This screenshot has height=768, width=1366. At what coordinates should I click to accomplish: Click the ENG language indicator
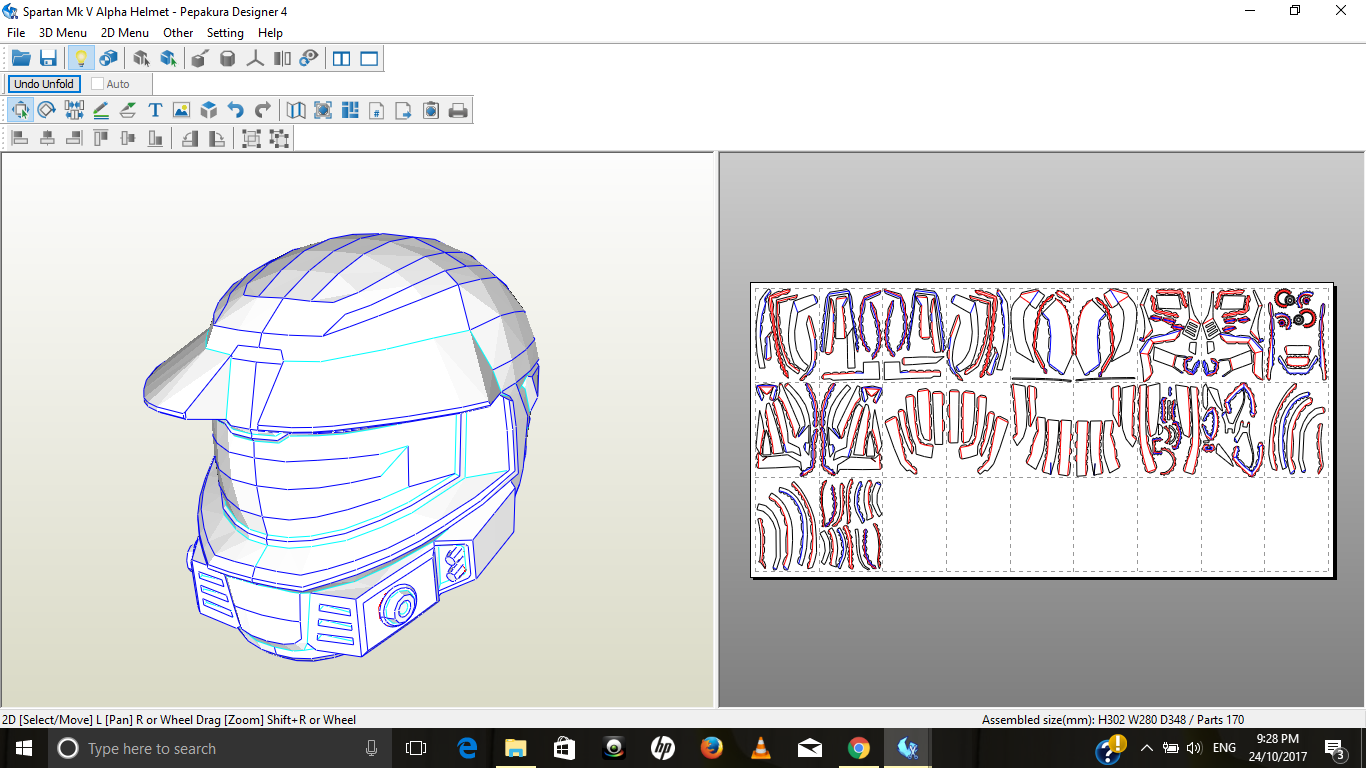1224,748
